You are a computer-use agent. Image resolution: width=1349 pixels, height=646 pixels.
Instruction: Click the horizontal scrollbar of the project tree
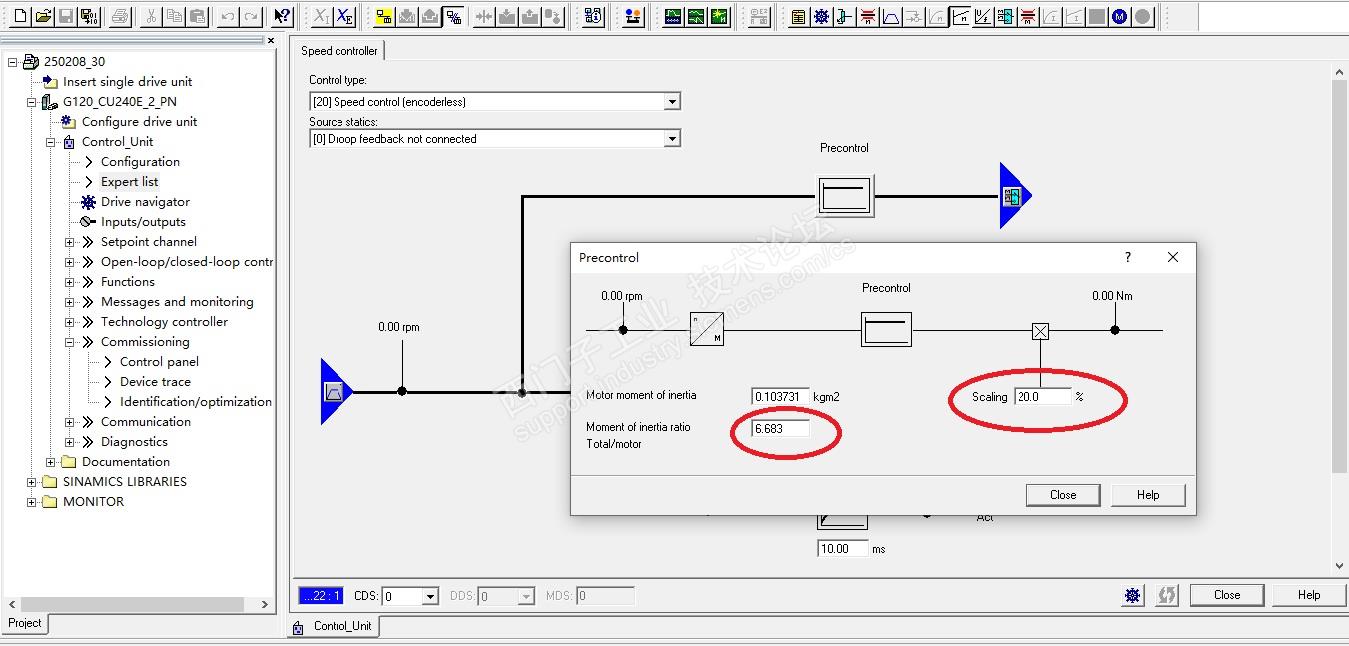(x=132, y=605)
